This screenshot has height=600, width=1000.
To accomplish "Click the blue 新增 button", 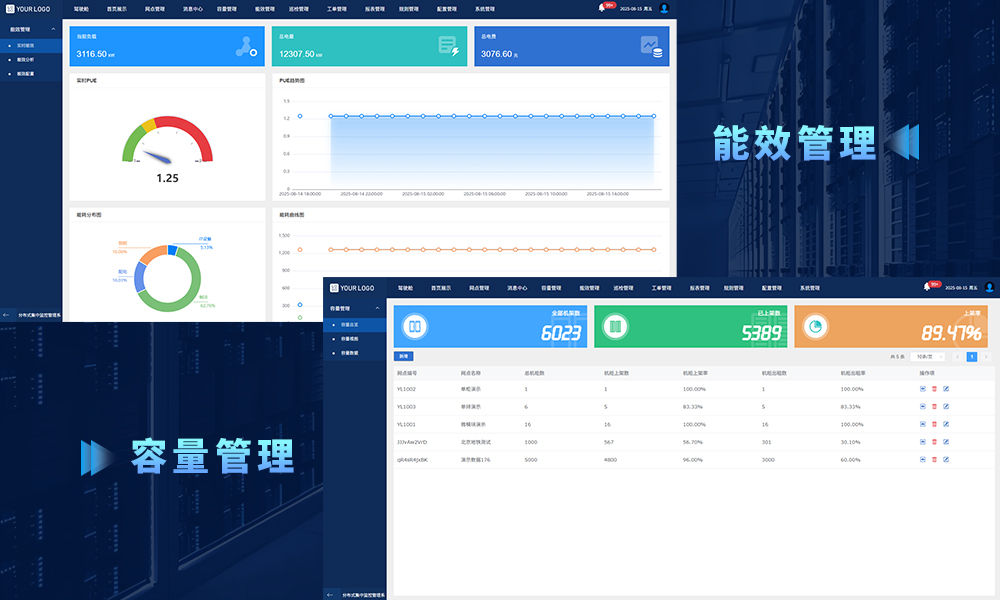I will [403, 356].
